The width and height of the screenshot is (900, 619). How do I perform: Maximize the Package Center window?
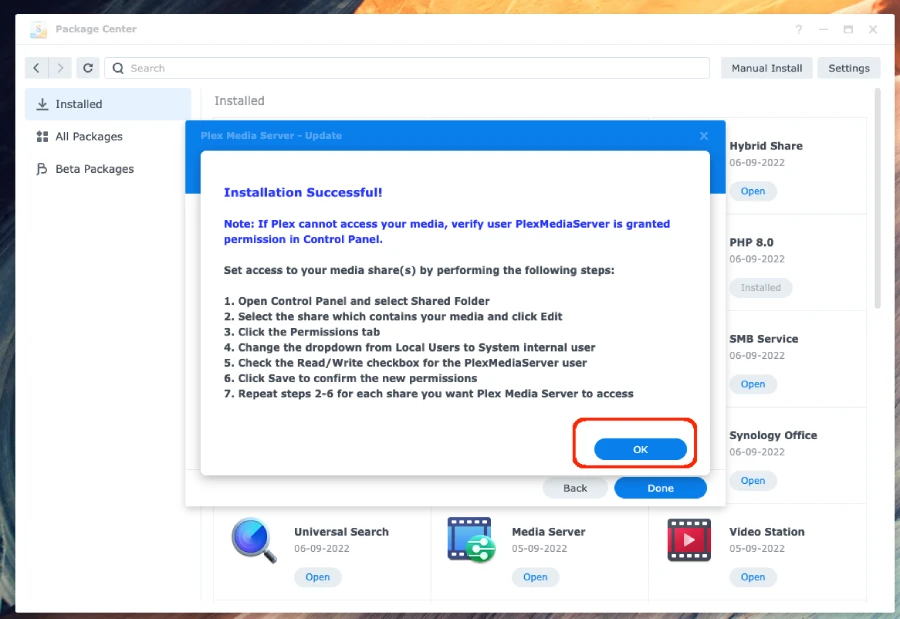pyautogui.click(x=848, y=29)
